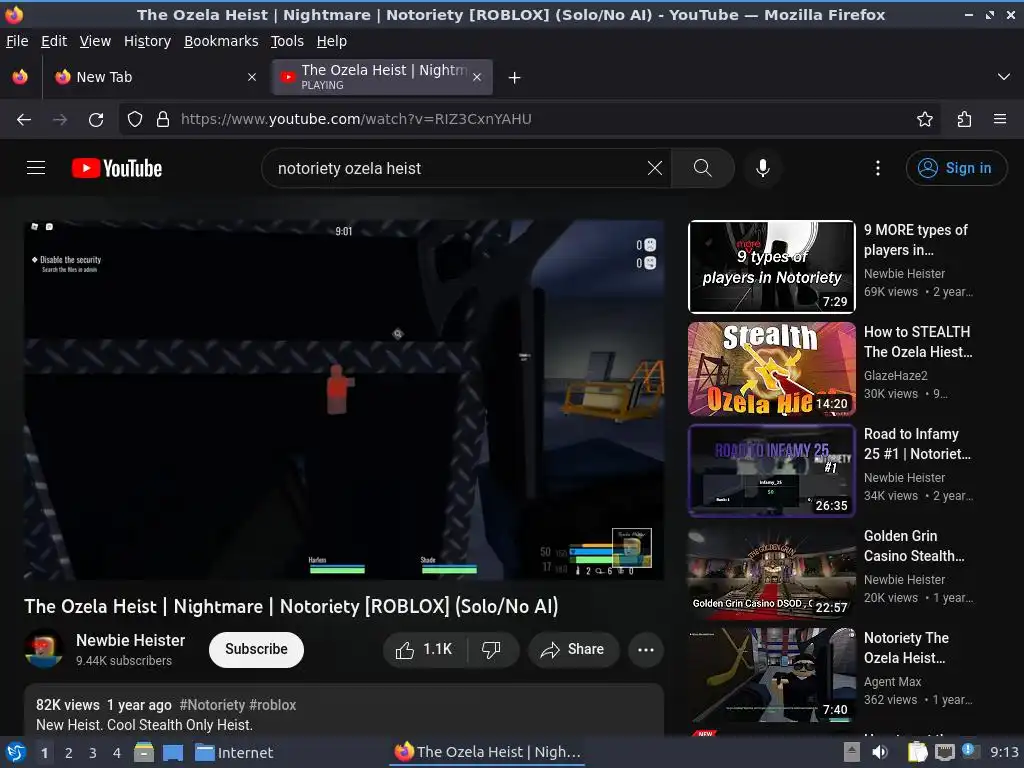Screen dimensions: 1024x768
Task: Open Road to Infamy 25 thumbnail
Action: (771, 471)
